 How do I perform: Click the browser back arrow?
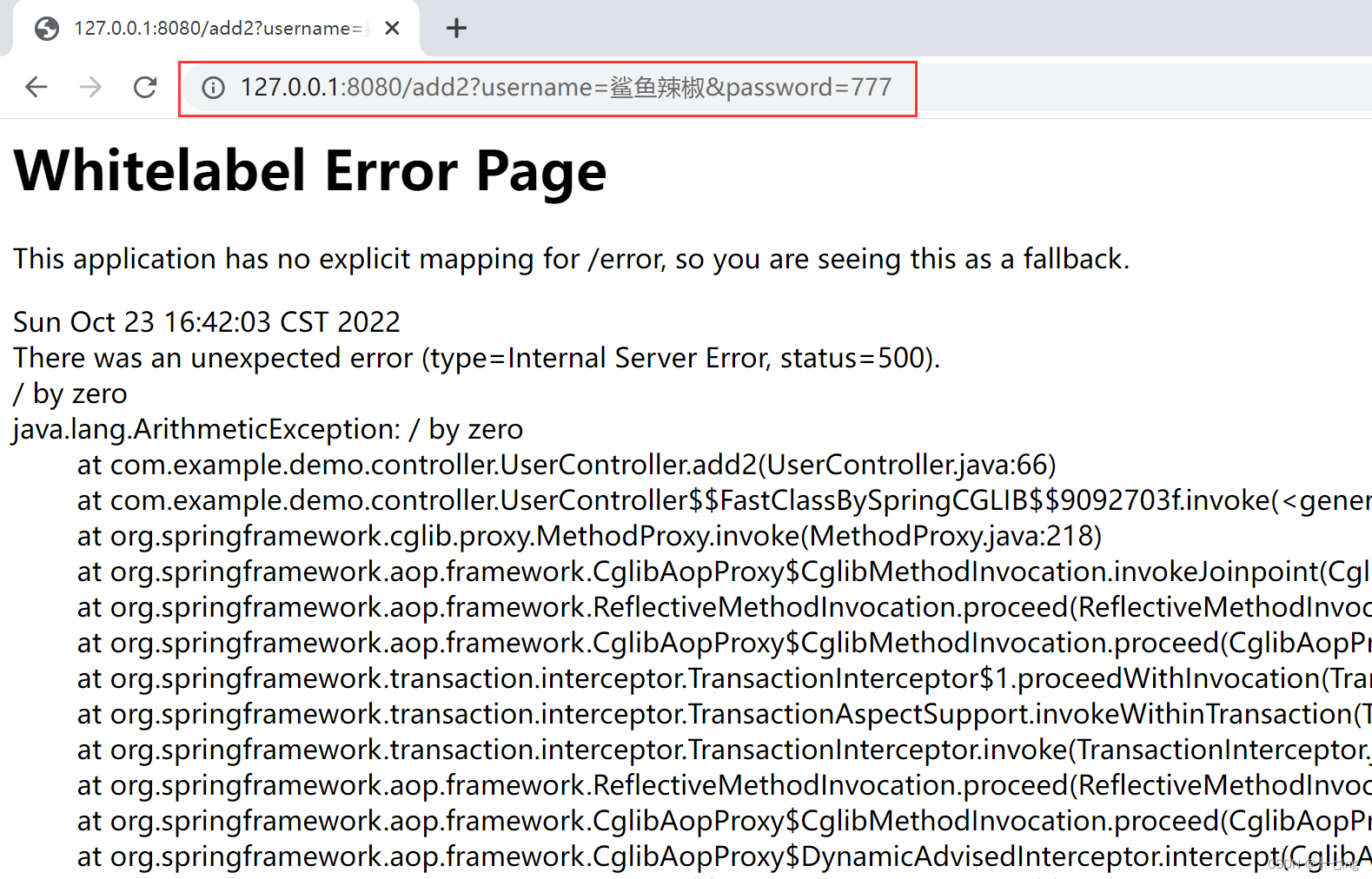36,87
